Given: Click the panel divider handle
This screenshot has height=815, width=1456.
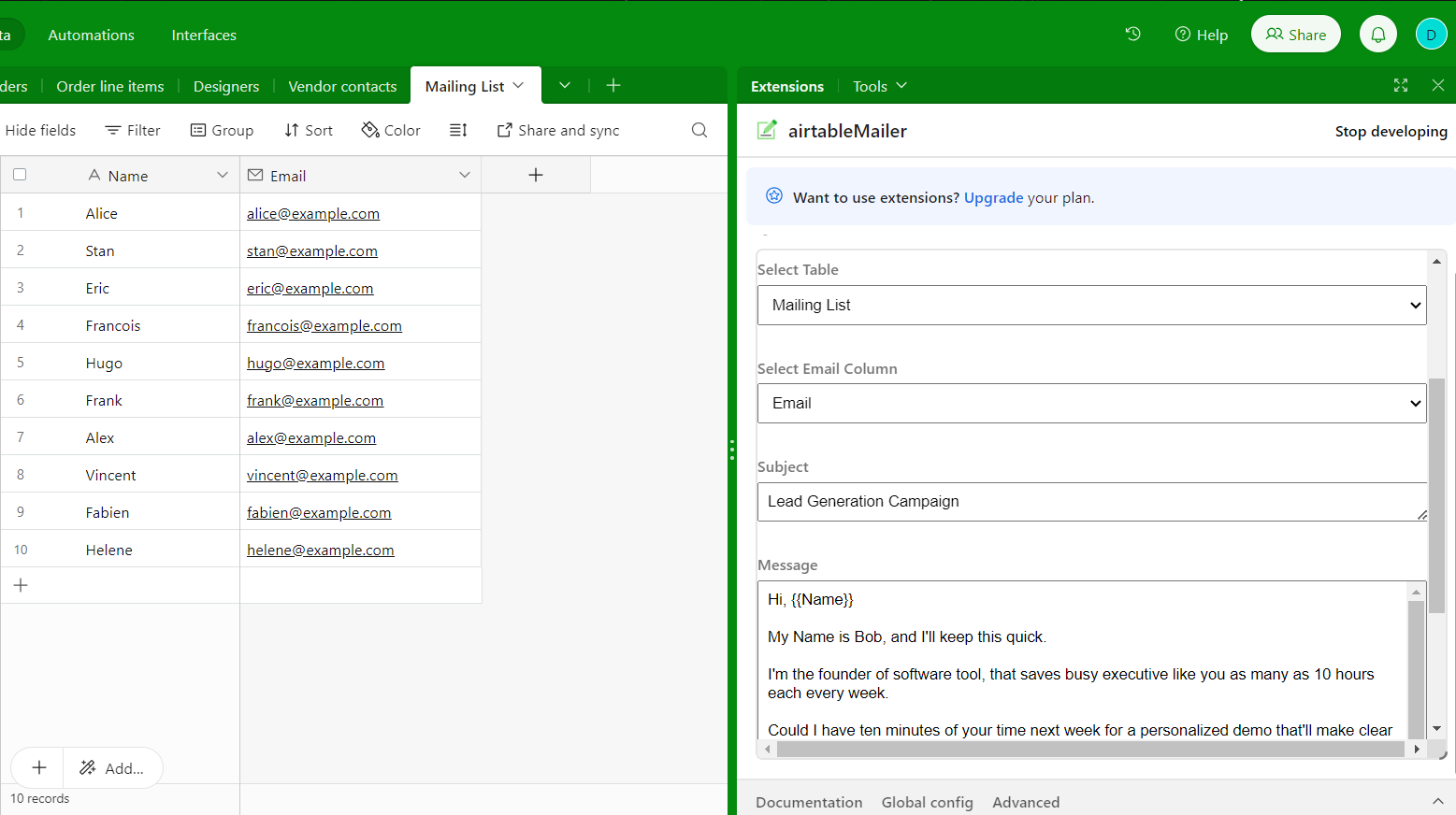Looking at the screenshot, I should (732, 450).
